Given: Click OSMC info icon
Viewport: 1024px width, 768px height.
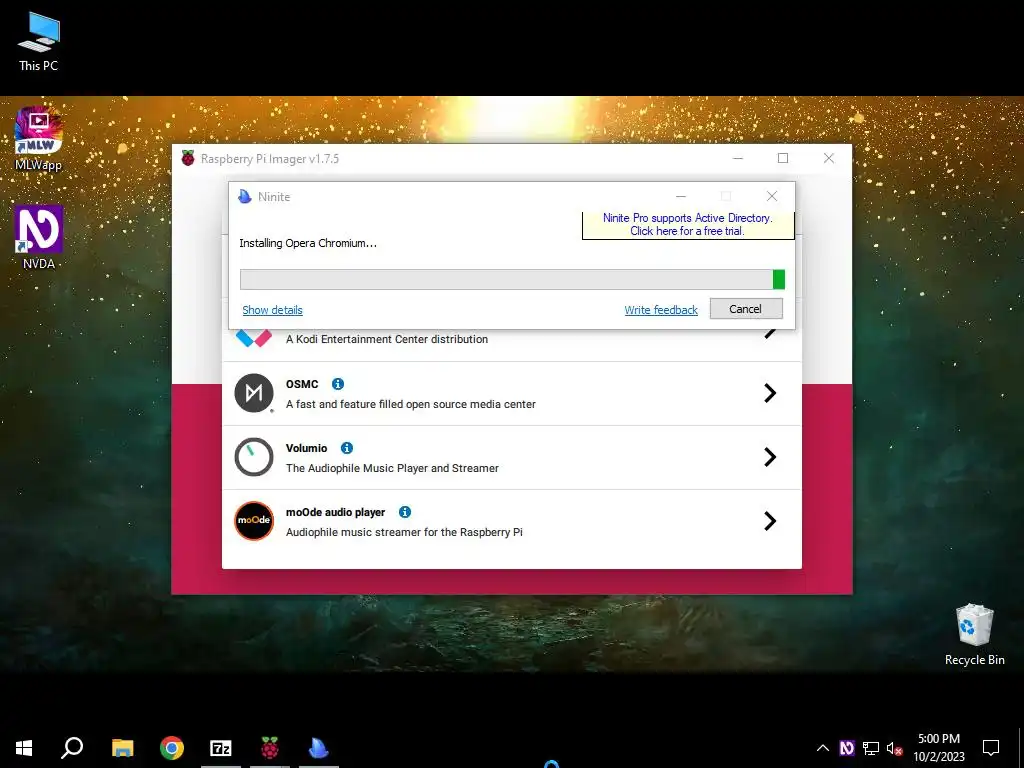Looking at the screenshot, I should pyautogui.click(x=338, y=384).
